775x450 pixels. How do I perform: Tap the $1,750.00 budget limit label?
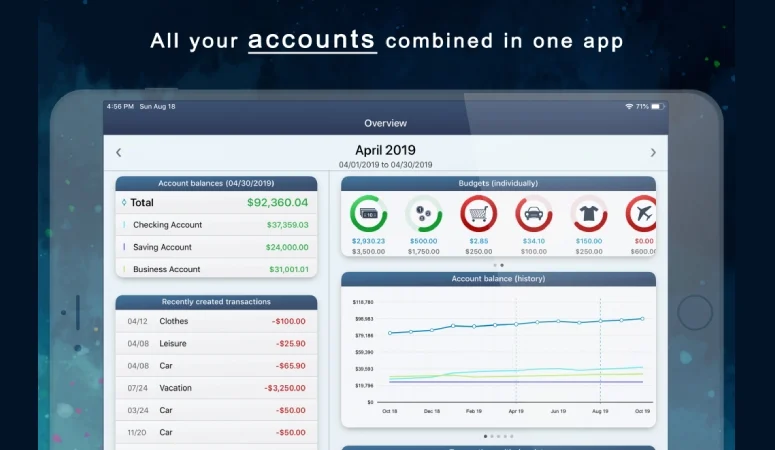[424, 252]
